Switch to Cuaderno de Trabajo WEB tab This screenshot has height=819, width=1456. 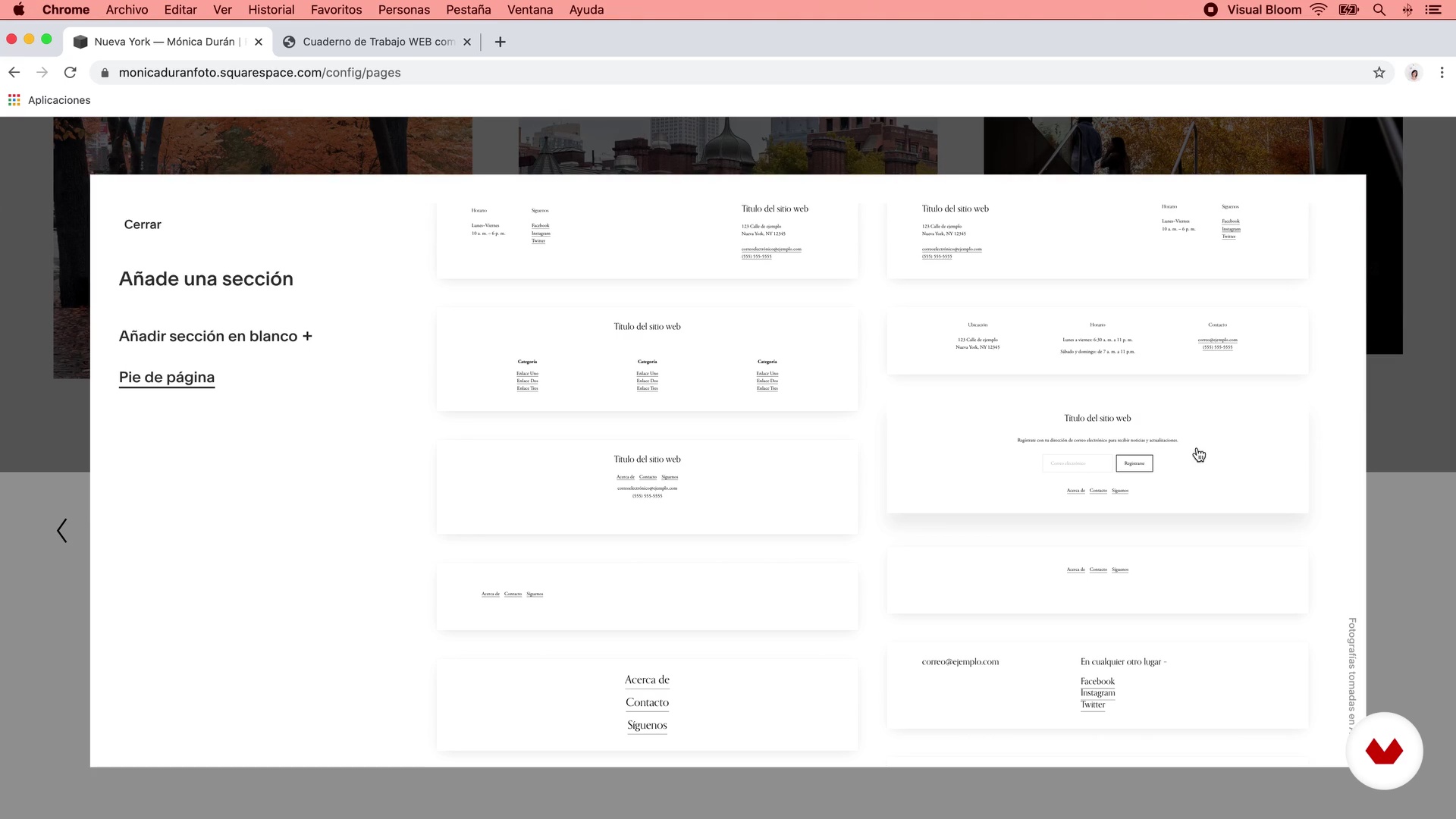377,42
